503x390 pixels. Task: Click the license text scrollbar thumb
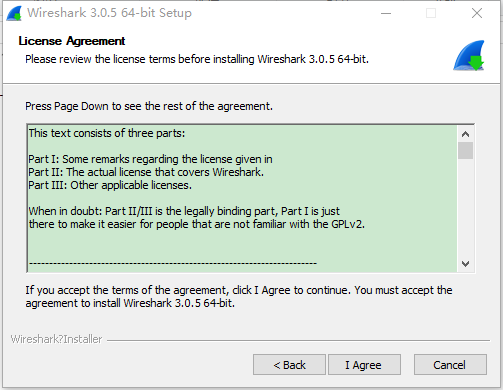click(465, 151)
